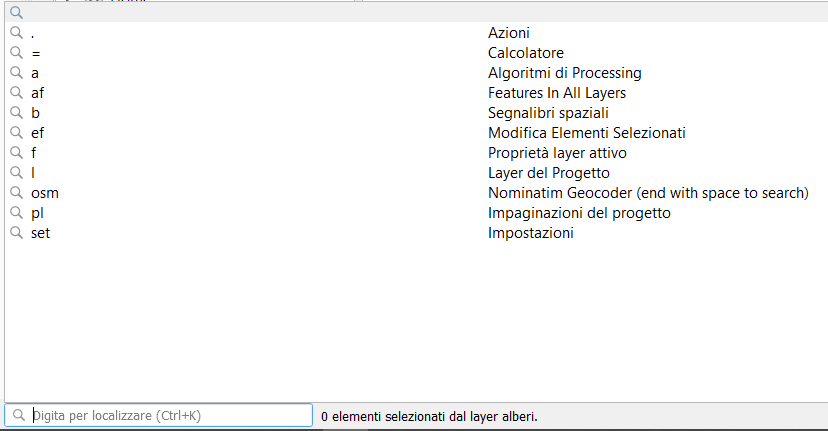Click the search icon in top header row

tap(16, 13)
